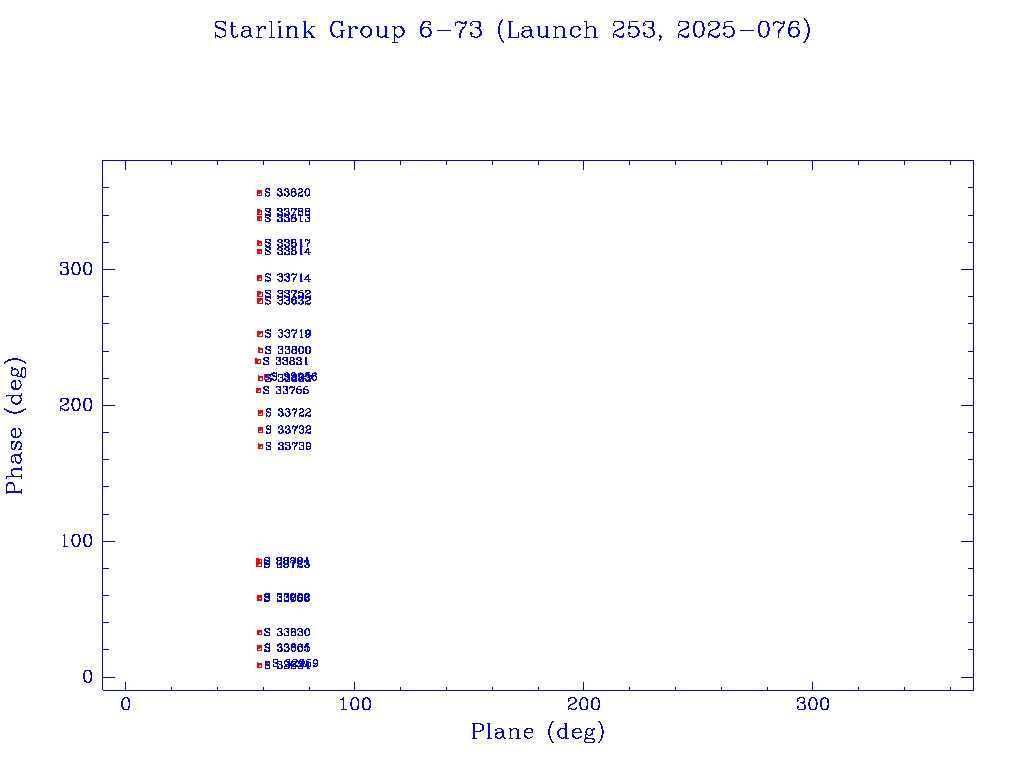Select the 'S 33739' satellite label
This screenshot has height=768, width=1024.
tap(289, 447)
